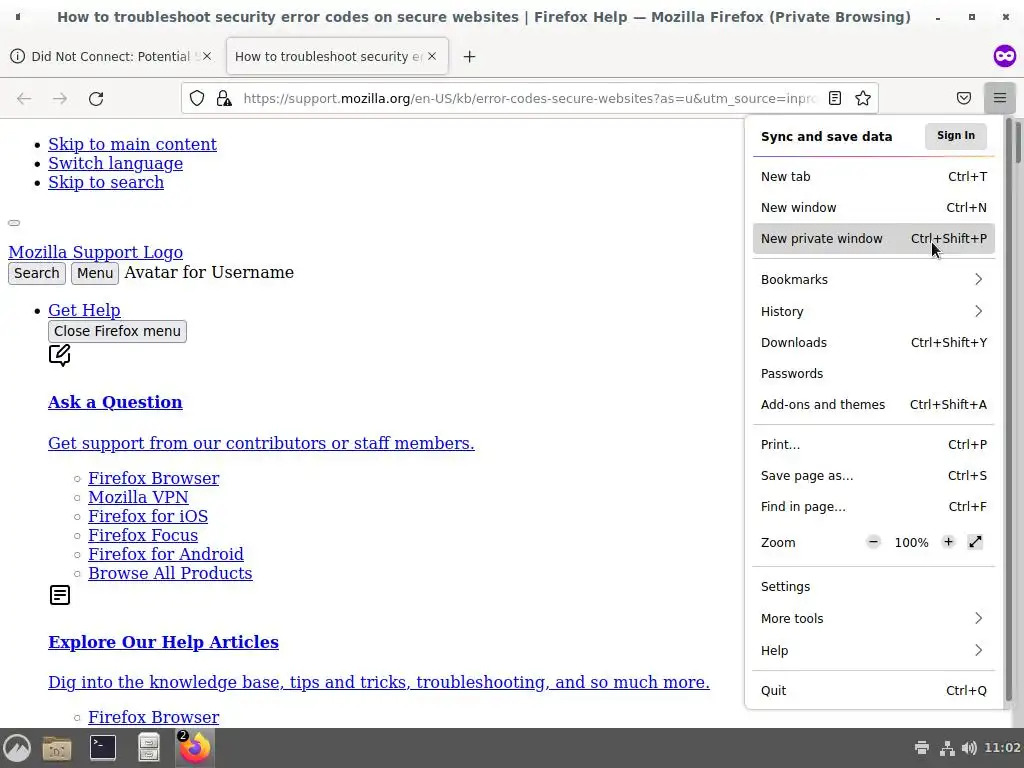Click the page Search button

tap(37, 273)
